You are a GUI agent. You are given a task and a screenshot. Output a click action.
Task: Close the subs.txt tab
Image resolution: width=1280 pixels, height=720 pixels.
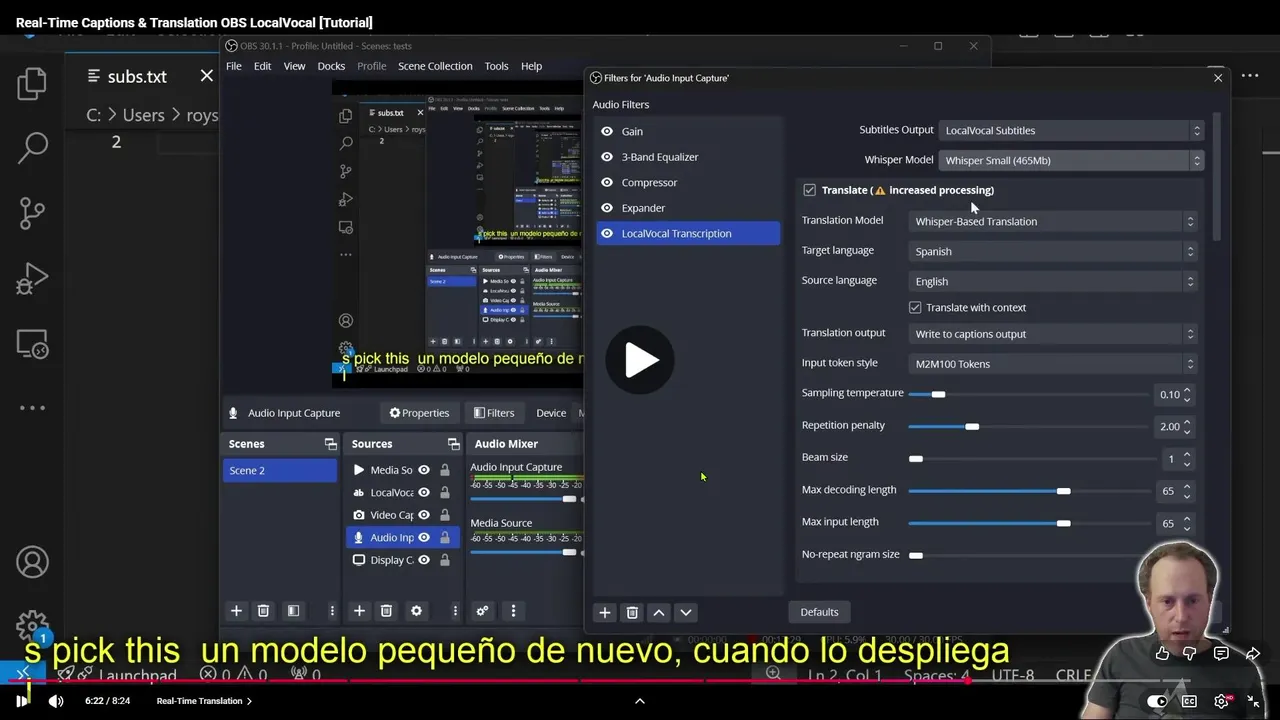[206, 76]
